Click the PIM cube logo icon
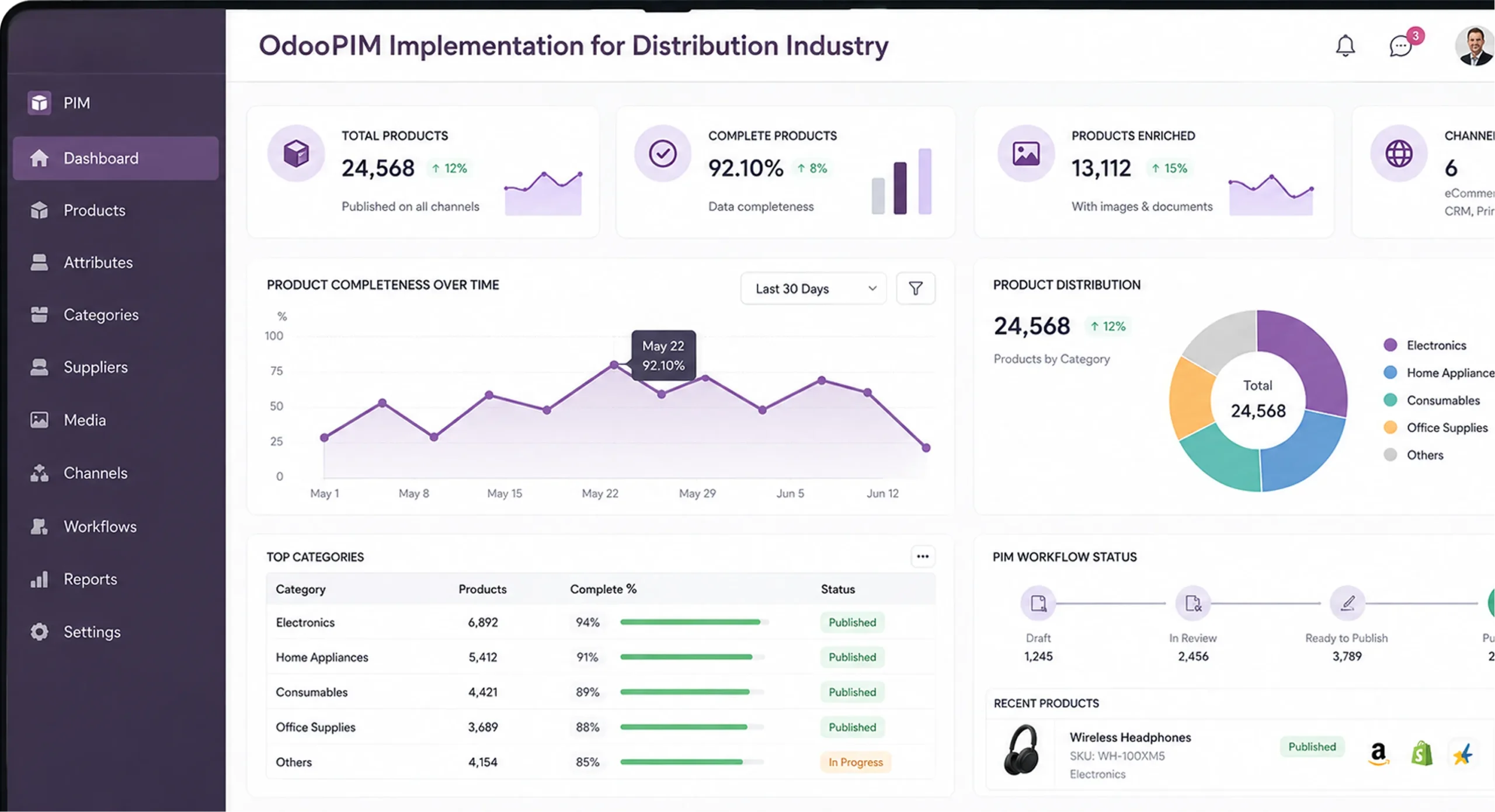The height and width of the screenshot is (812, 1495). tap(39, 103)
